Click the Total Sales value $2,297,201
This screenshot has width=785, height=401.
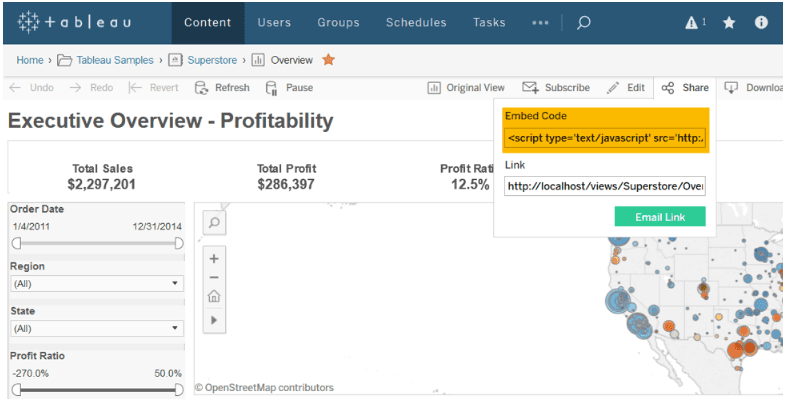(x=102, y=185)
